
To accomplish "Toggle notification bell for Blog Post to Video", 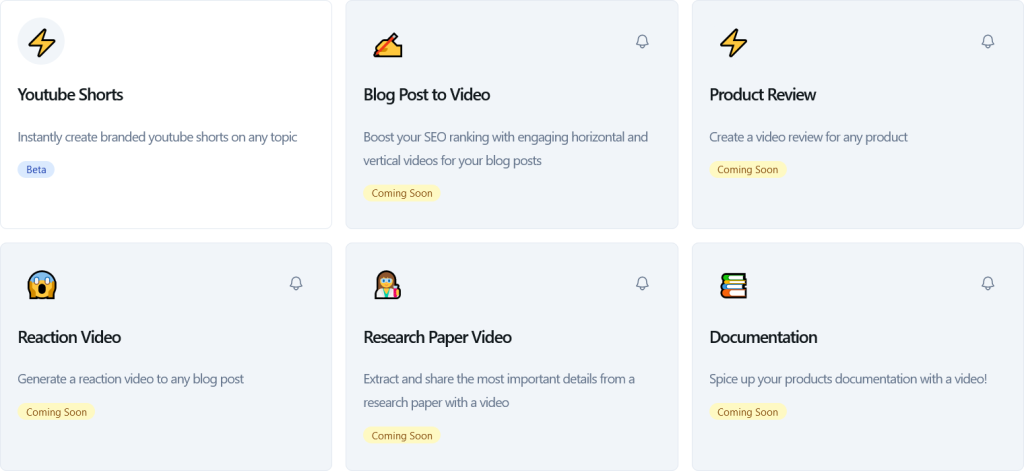I will point(642,41).
